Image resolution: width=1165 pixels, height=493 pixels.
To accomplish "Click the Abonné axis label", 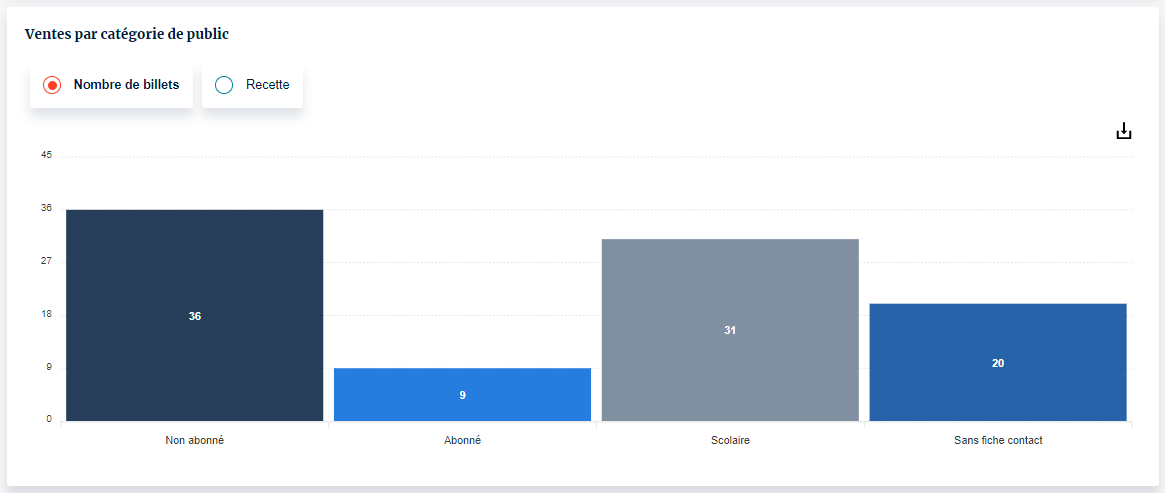I will click(x=462, y=440).
